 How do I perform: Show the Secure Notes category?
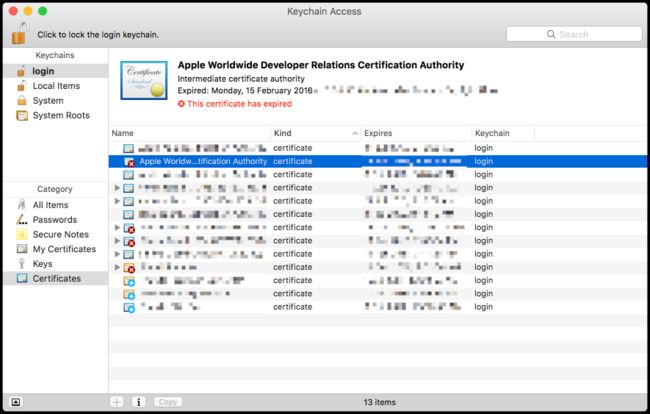coord(56,234)
